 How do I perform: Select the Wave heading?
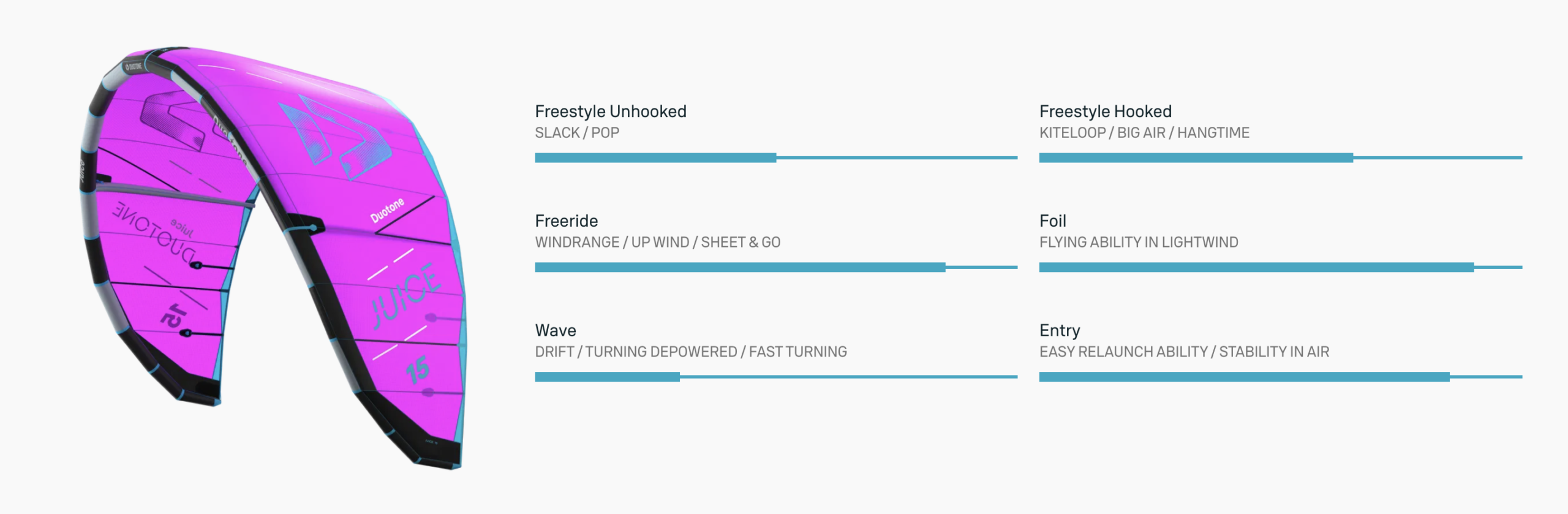[555, 331]
